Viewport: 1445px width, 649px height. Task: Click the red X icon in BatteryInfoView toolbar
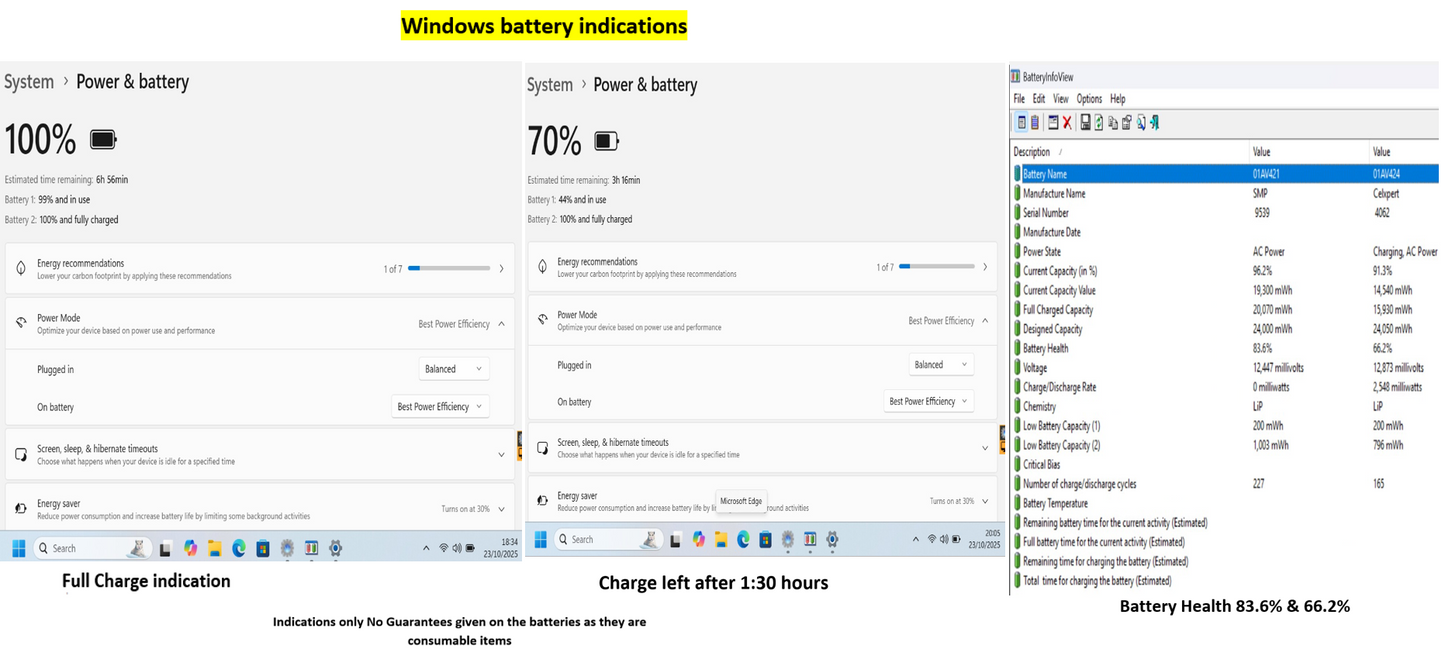point(1067,123)
